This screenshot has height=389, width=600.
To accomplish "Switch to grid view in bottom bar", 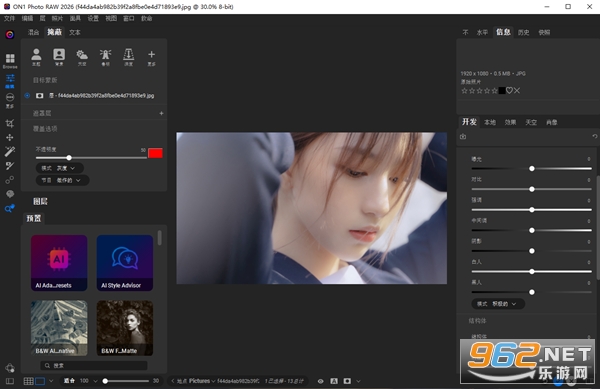I will pos(28,381).
